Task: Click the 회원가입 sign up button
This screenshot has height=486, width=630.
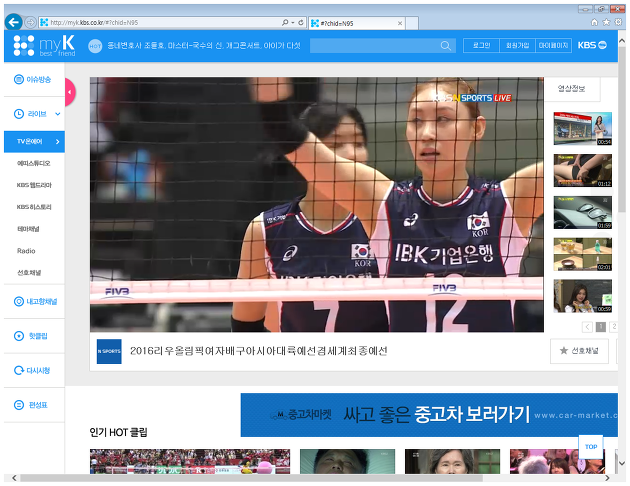Action: [x=518, y=45]
